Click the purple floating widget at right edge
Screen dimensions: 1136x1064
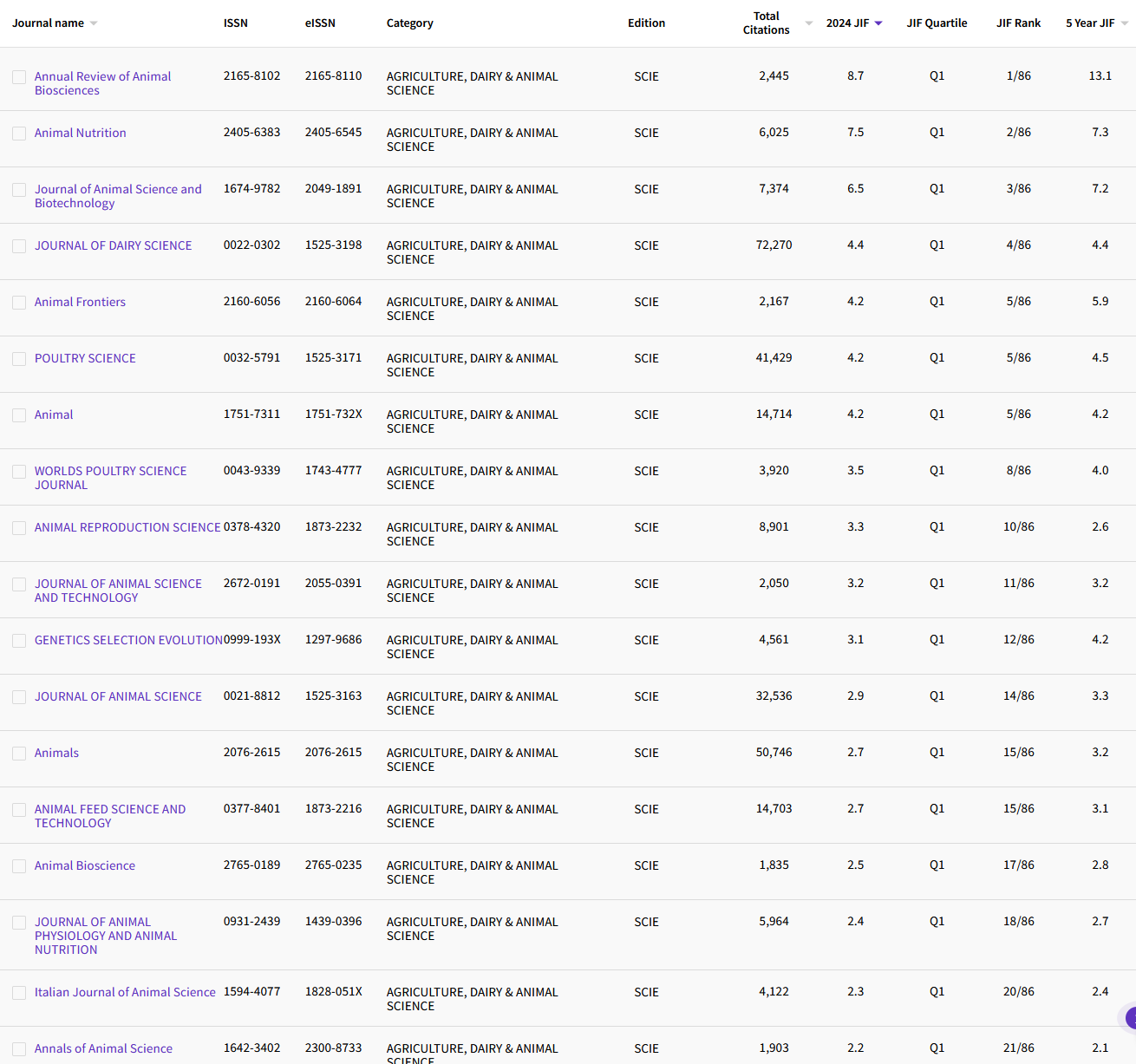[x=1130, y=1018]
